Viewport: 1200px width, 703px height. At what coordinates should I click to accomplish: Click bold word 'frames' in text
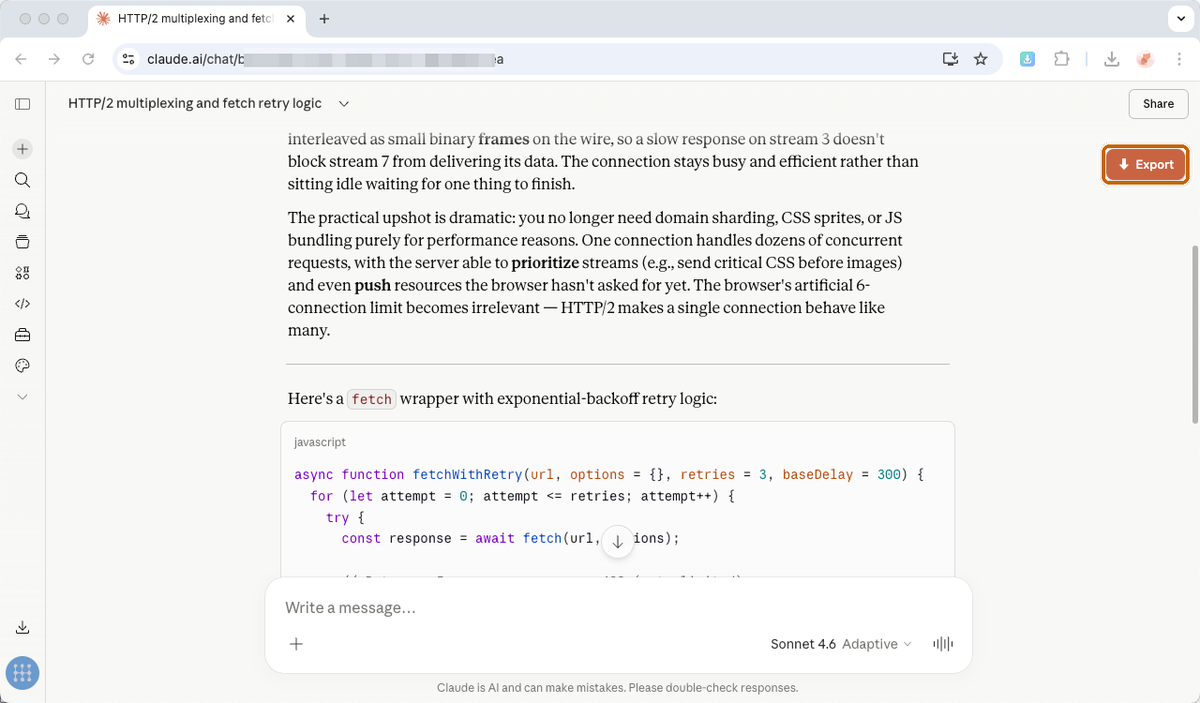[504, 139]
